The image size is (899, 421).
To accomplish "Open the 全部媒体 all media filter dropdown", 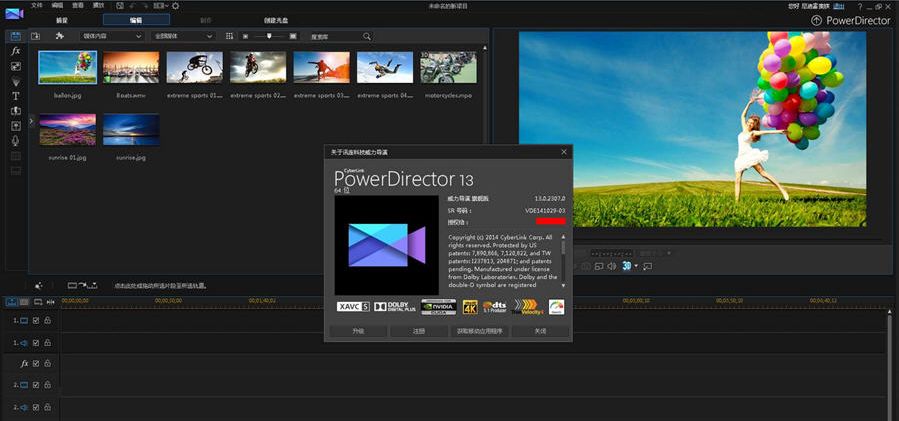I will tap(183, 36).
